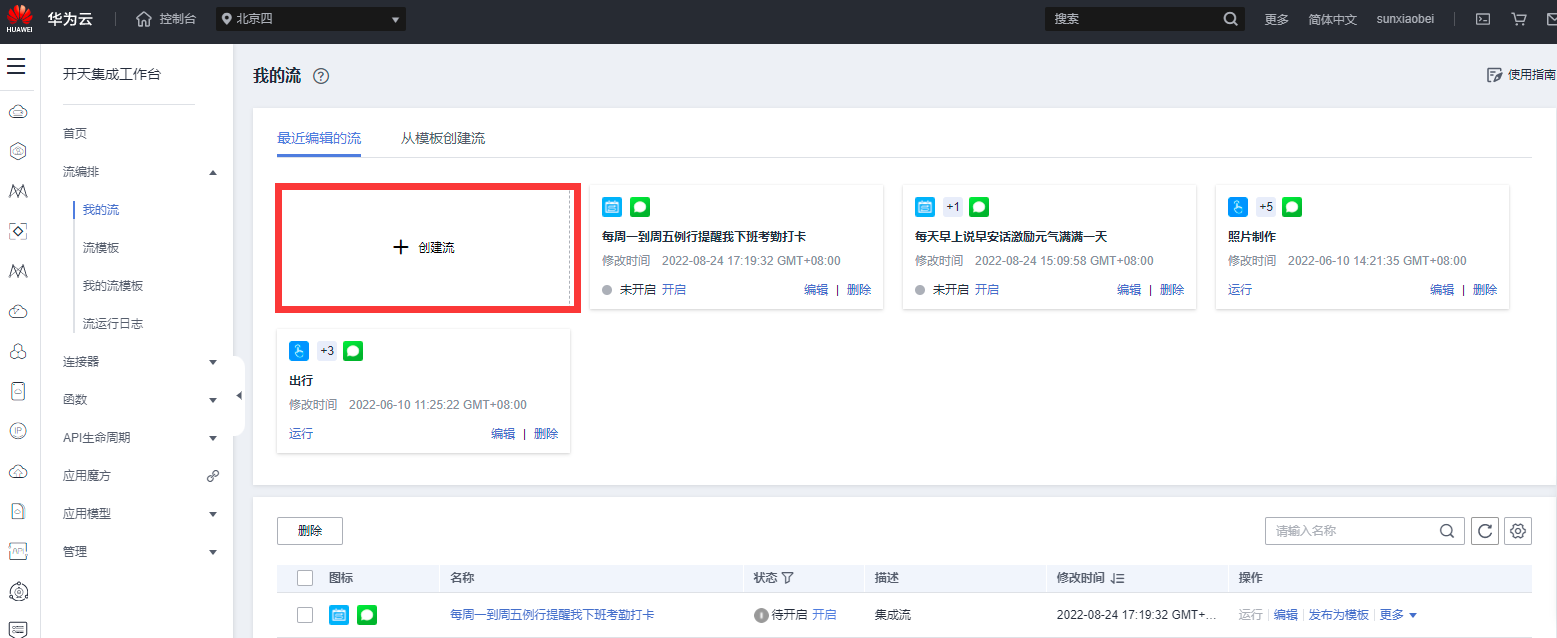This screenshot has height=638, width=1557.
Task: Open the table settings gear icon
Action: click(1519, 531)
